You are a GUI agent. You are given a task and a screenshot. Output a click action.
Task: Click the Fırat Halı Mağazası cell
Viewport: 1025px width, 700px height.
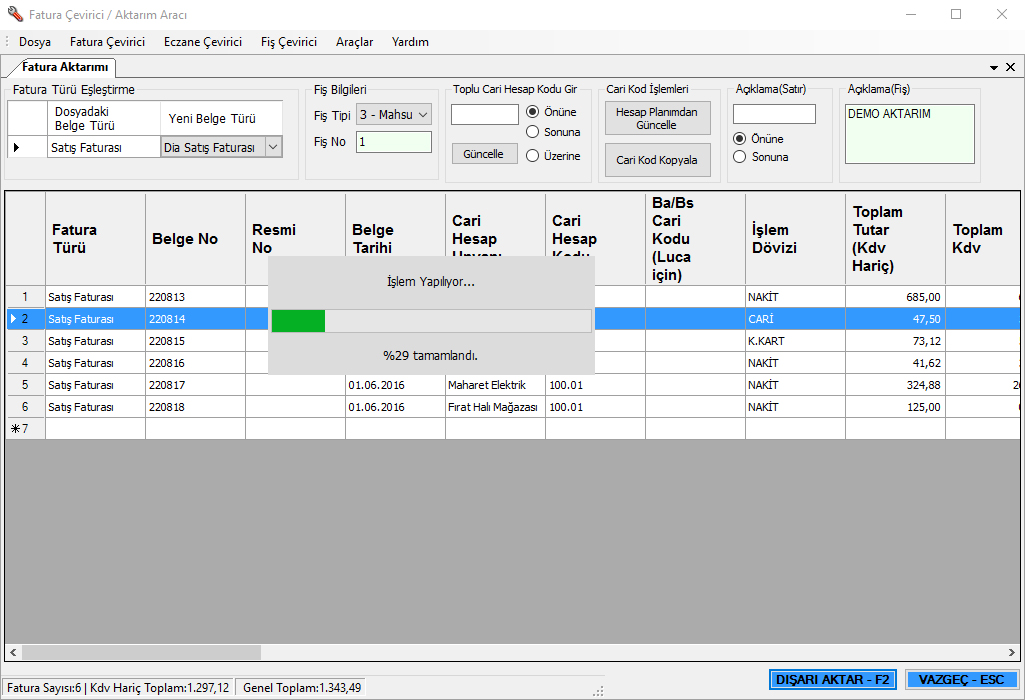click(496, 407)
